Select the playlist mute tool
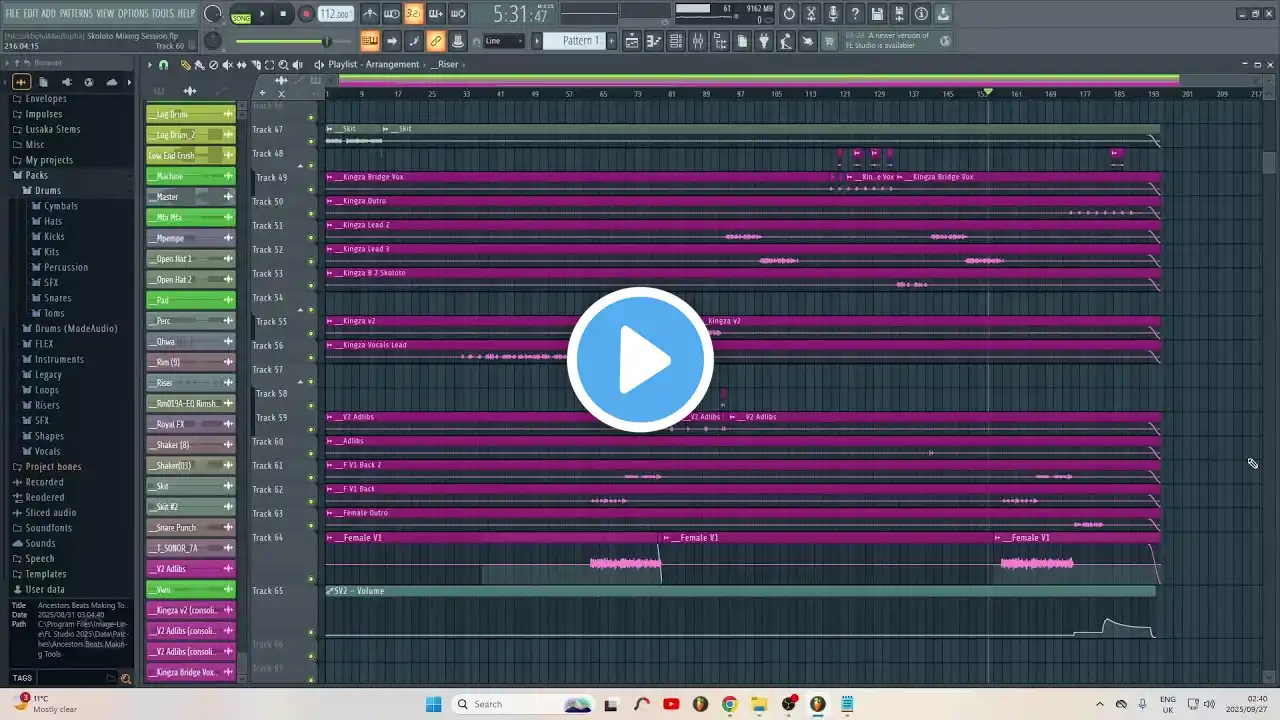The width and height of the screenshot is (1280, 720). tap(227, 65)
